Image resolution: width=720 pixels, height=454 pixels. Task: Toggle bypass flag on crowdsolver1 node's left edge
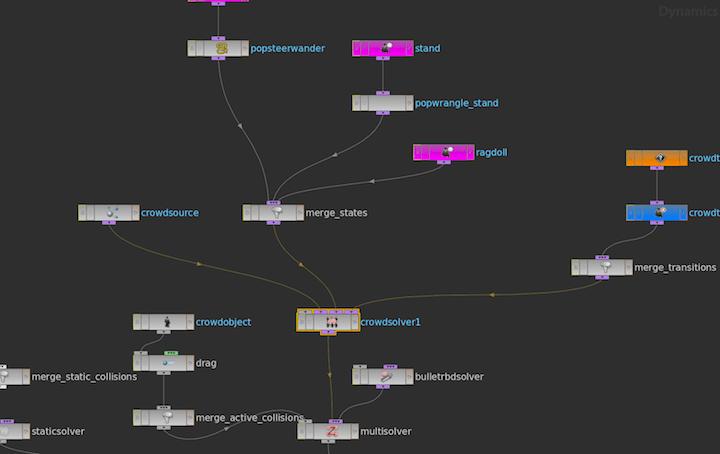pos(302,322)
